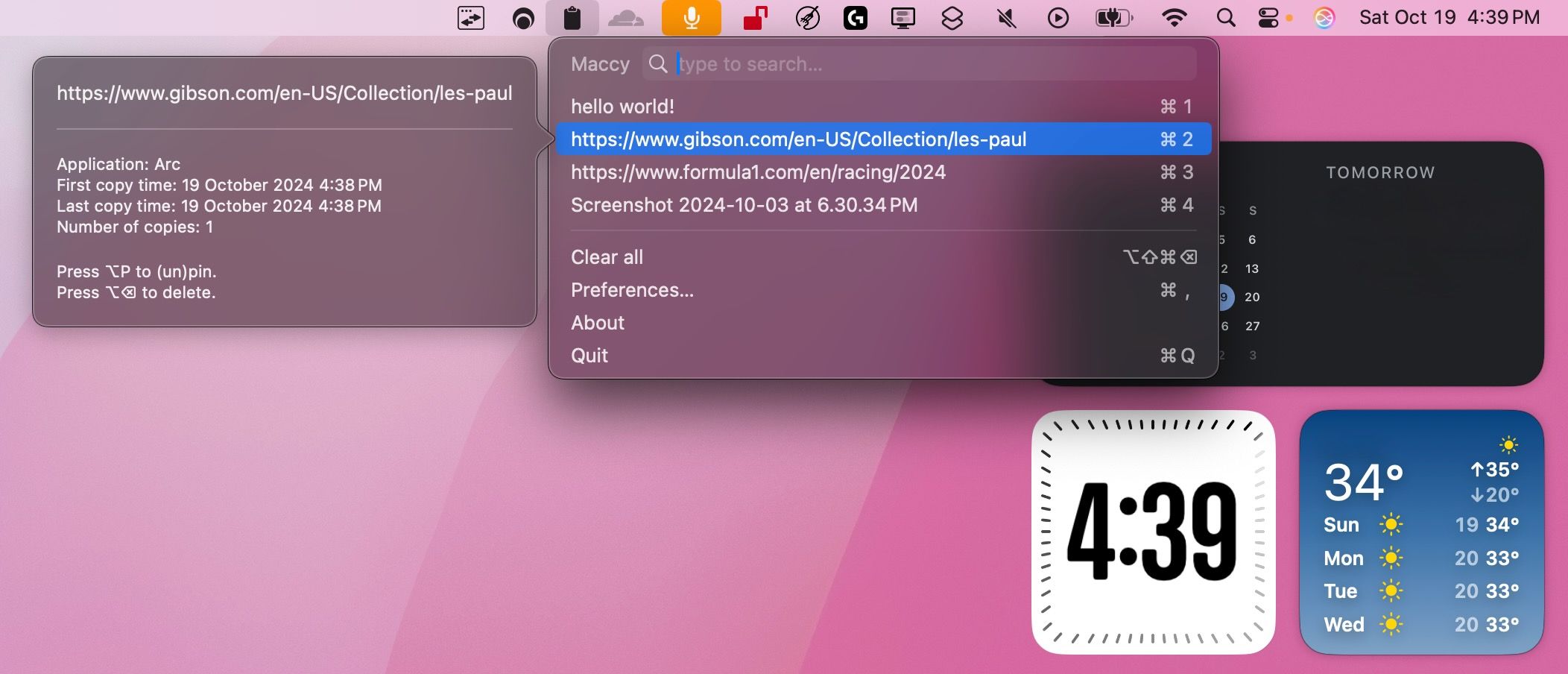This screenshot has width=1568, height=674.
Task: Click the stacked layers menu bar icon
Action: click(952, 18)
